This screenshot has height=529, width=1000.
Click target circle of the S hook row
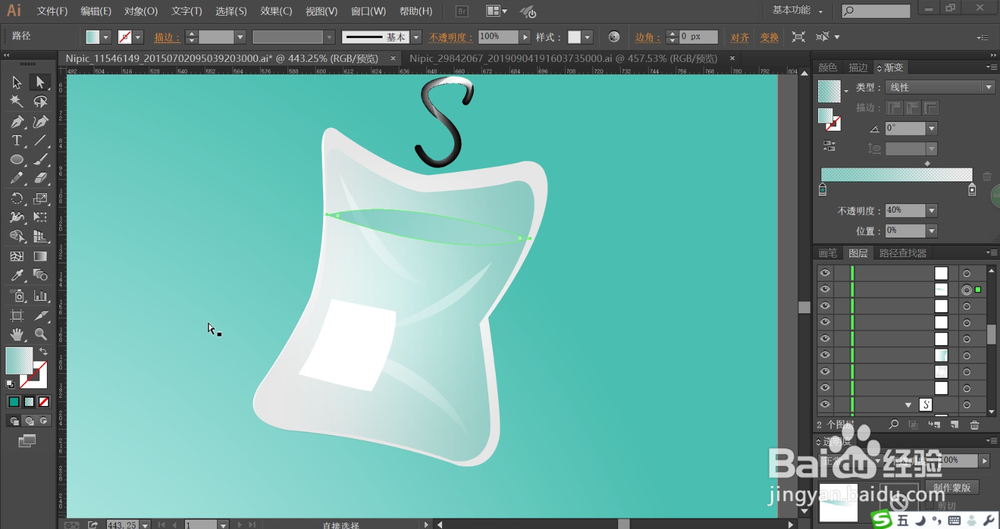[x=967, y=405]
